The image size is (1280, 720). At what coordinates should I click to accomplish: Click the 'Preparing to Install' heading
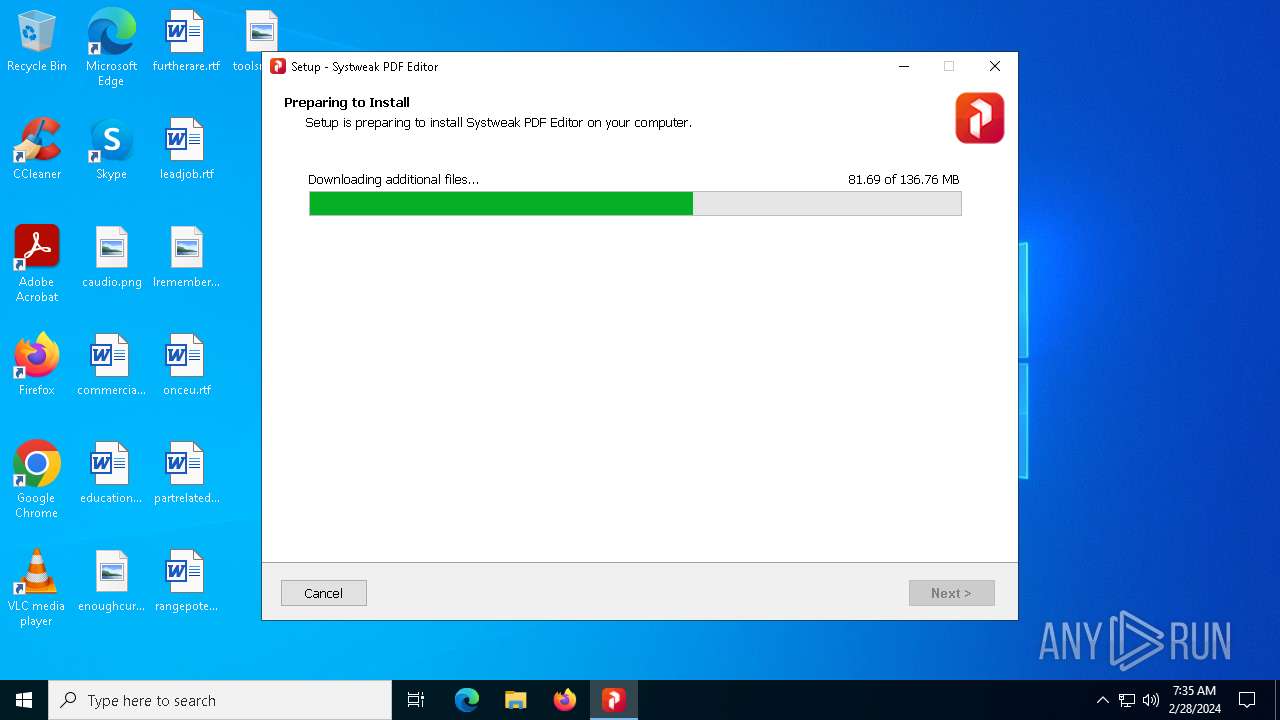click(347, 102)
